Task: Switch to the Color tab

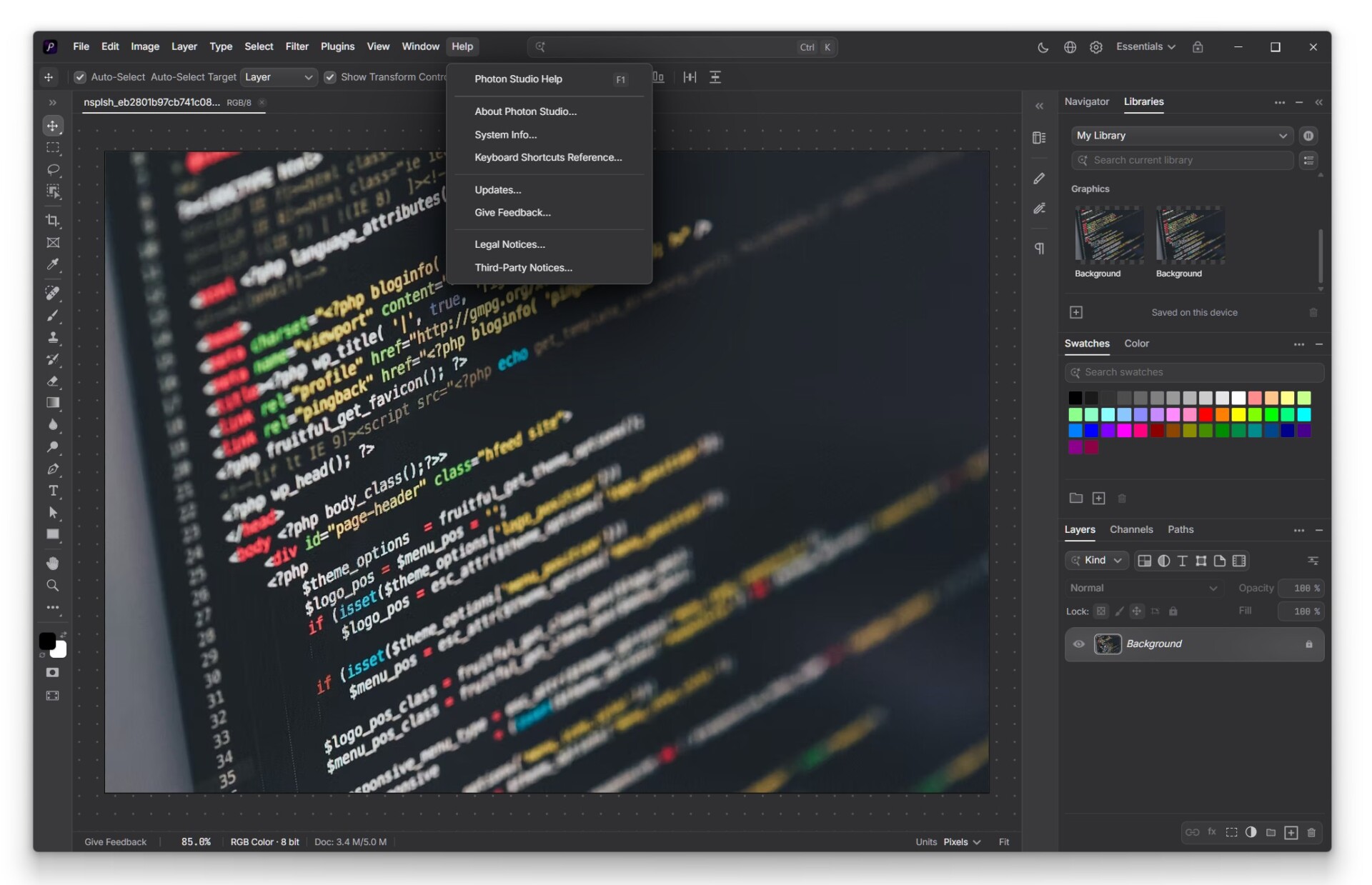Action: coord(1136,344)
